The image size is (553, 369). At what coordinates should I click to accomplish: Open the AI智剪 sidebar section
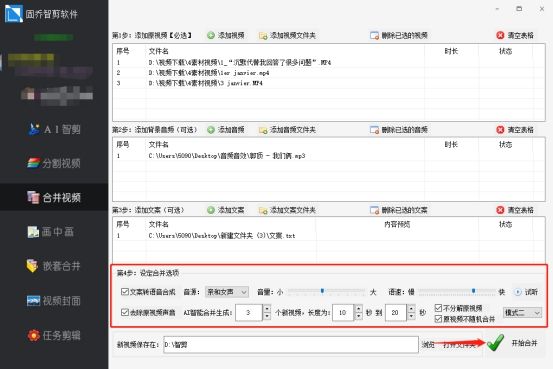coord(54,129)
